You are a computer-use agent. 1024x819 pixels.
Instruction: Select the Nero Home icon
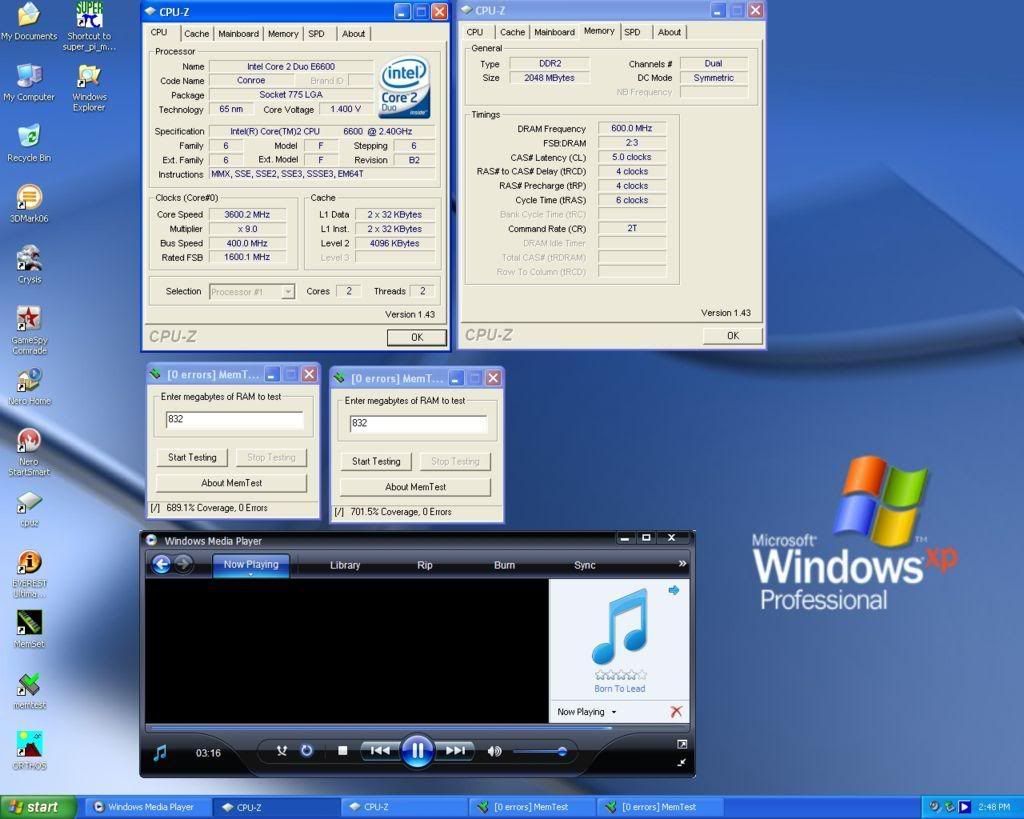29,387
